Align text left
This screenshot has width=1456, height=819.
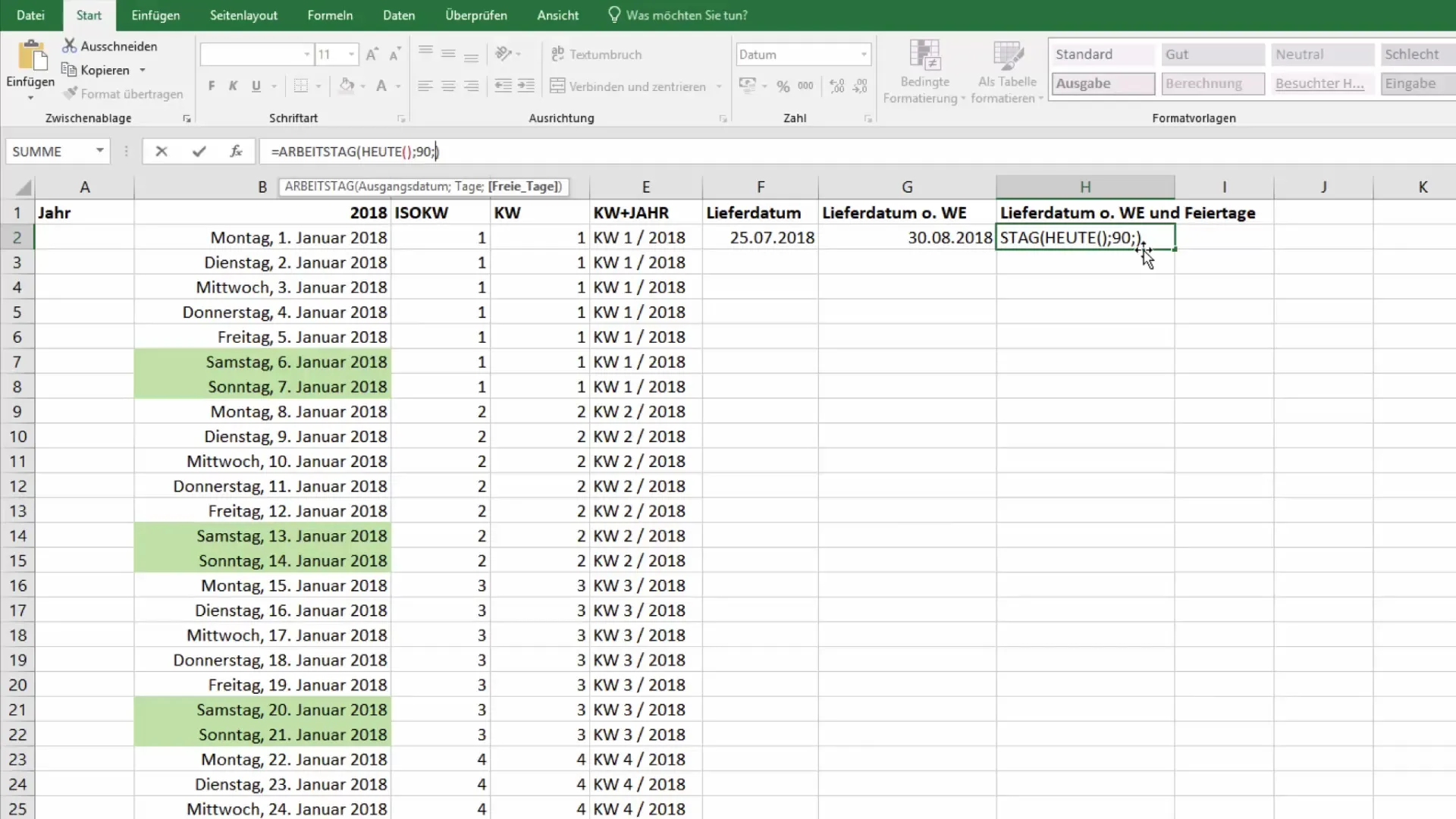pos(425,86)
